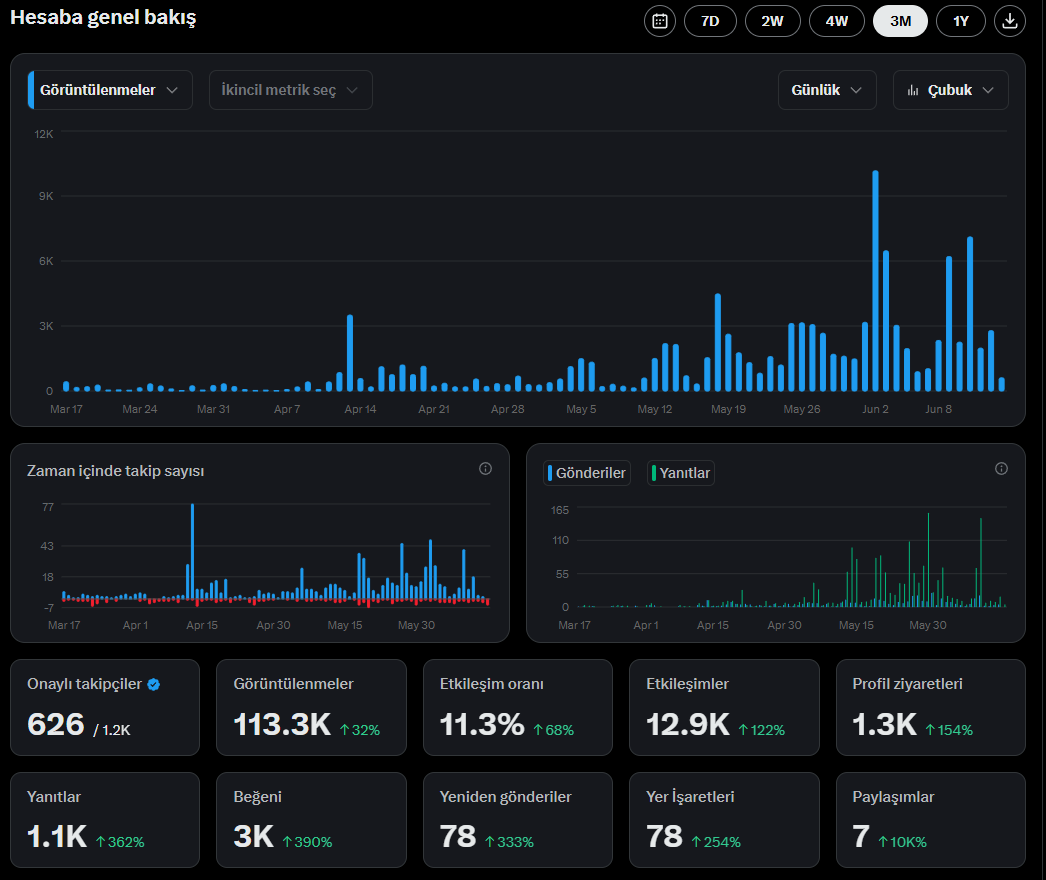Open the İkincil metrik seç dropdown
The image size is (1046, 880).
pos(290,90)
